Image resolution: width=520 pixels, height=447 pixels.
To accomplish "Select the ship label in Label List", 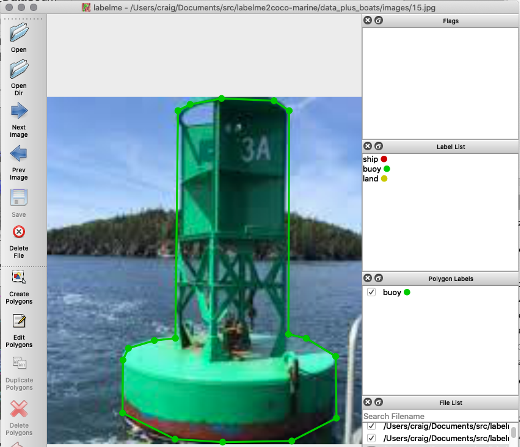I will [370, 159].
